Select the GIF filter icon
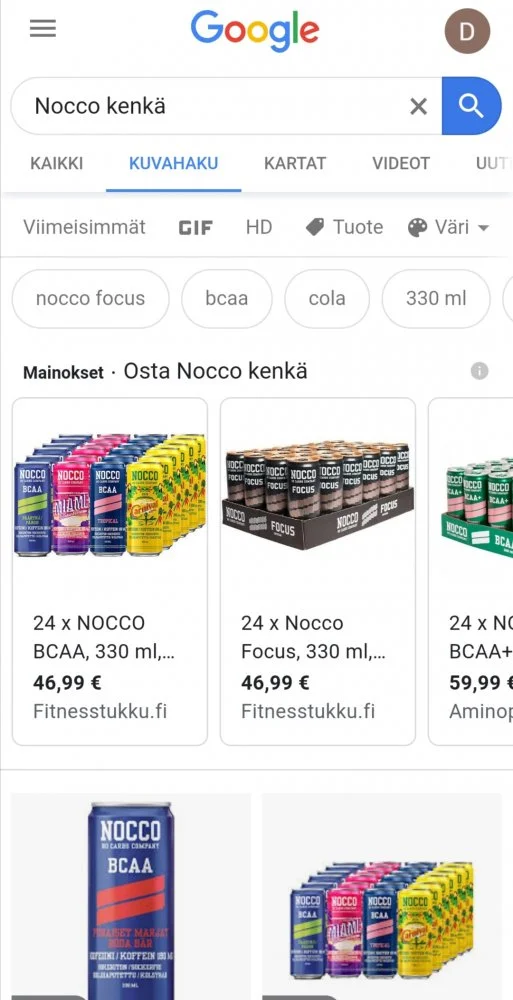 tap(195, 228)
